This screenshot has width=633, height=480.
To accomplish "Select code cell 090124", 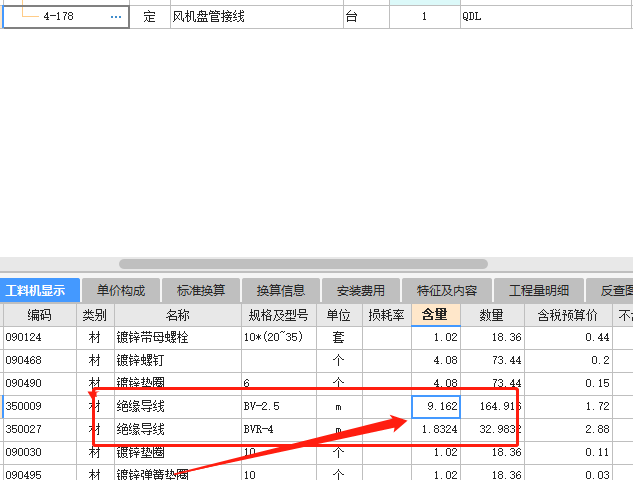I will click(x=40, y=337).
